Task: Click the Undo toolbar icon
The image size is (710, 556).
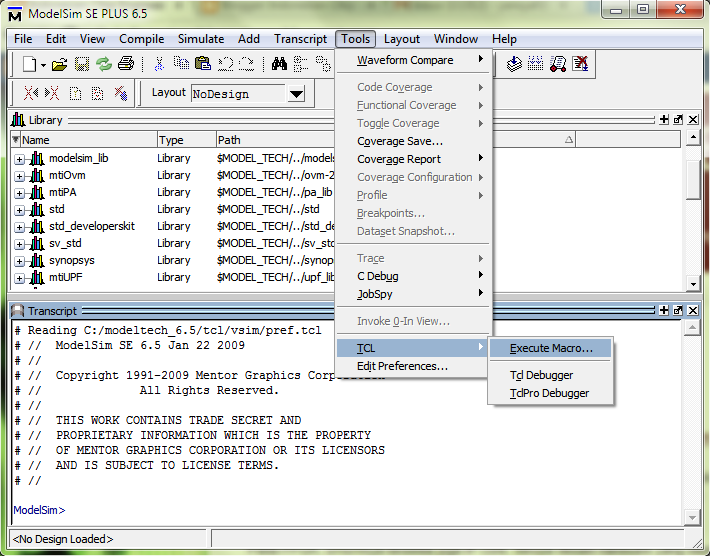Action: (x=225, y=64)
